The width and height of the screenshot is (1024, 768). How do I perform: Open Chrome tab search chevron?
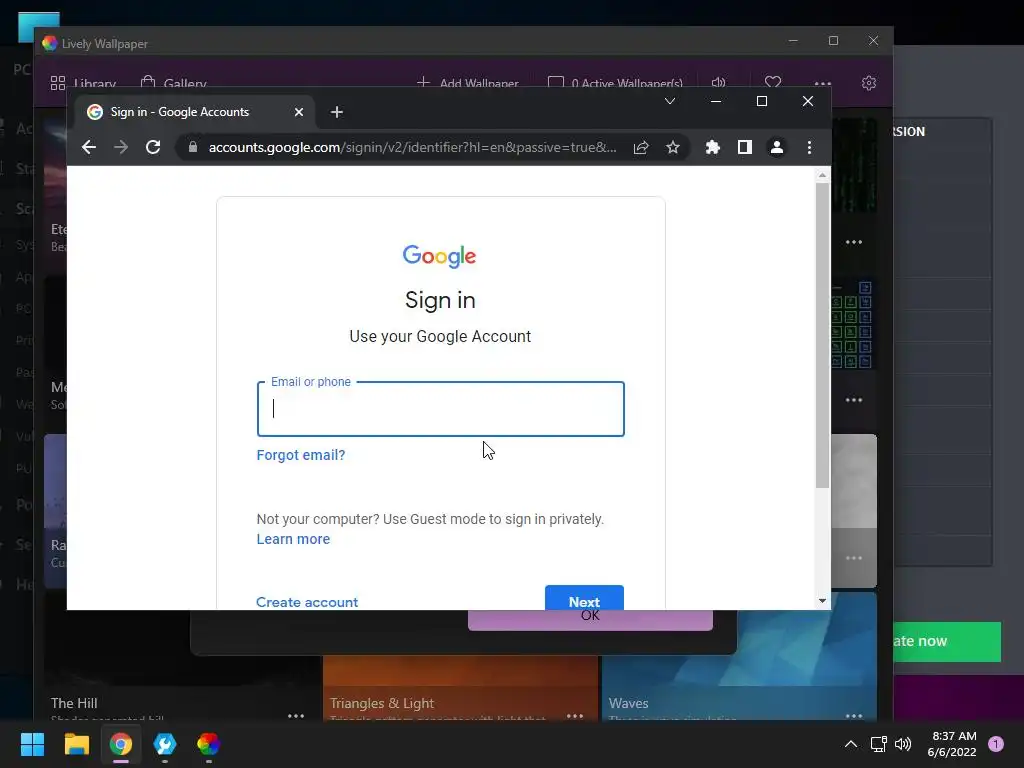[x=669, y=101]
